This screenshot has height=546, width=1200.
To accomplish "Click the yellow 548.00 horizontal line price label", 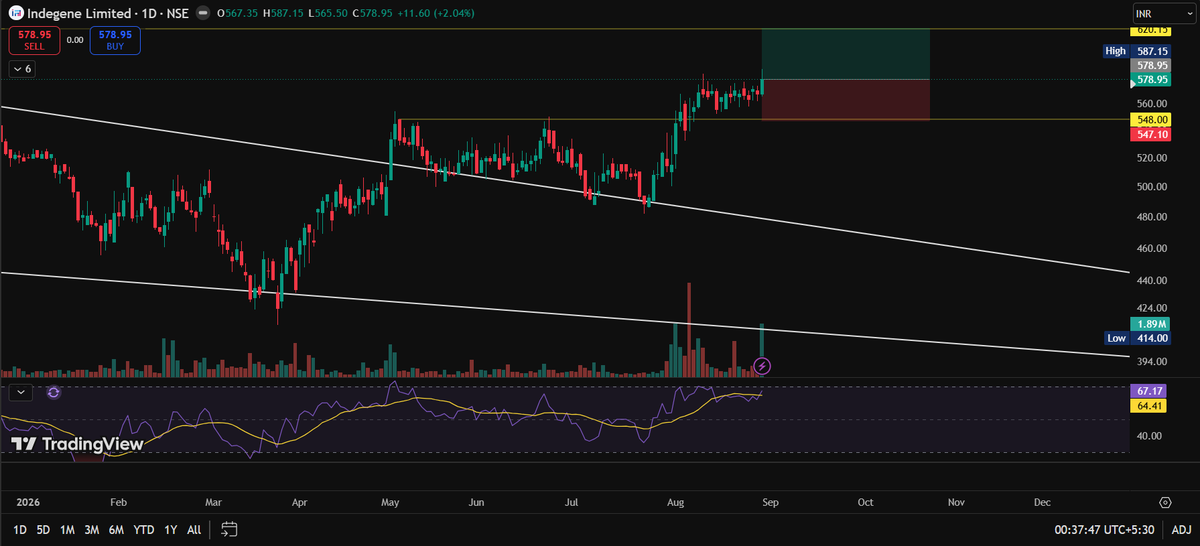I will click(1150, 119).
